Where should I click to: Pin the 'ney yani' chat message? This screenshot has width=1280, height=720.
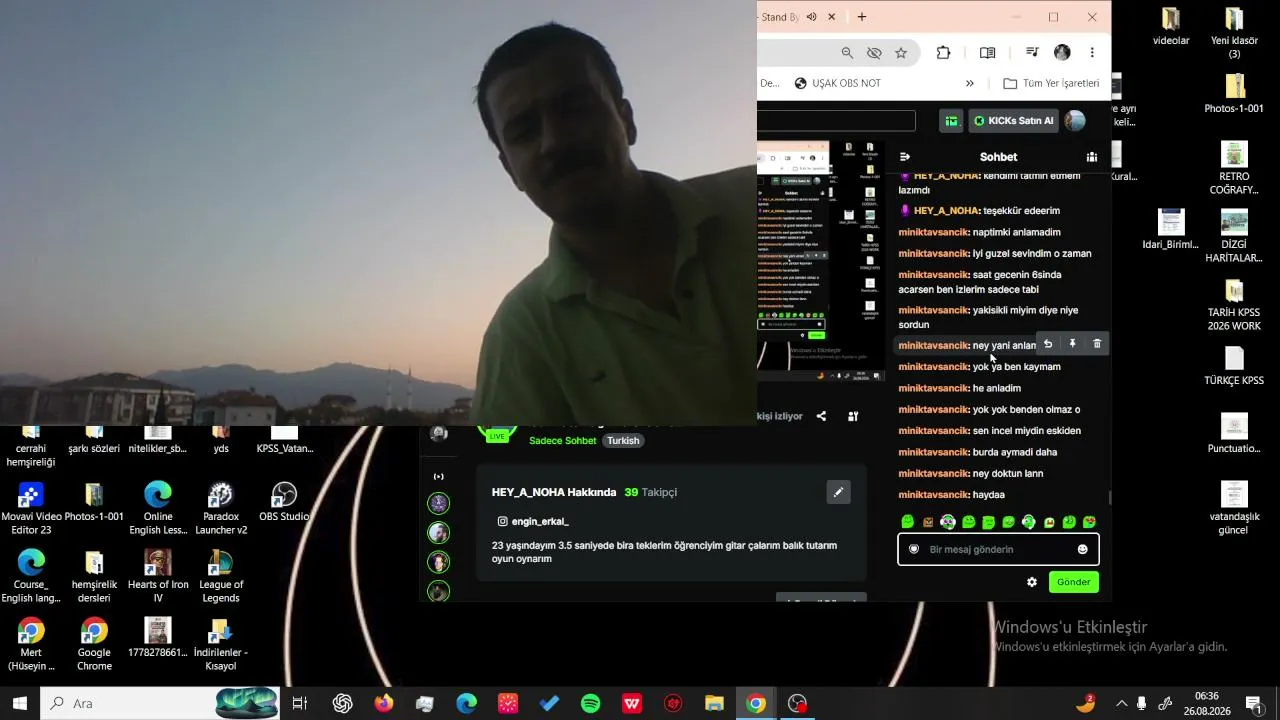click(1072, 344)
